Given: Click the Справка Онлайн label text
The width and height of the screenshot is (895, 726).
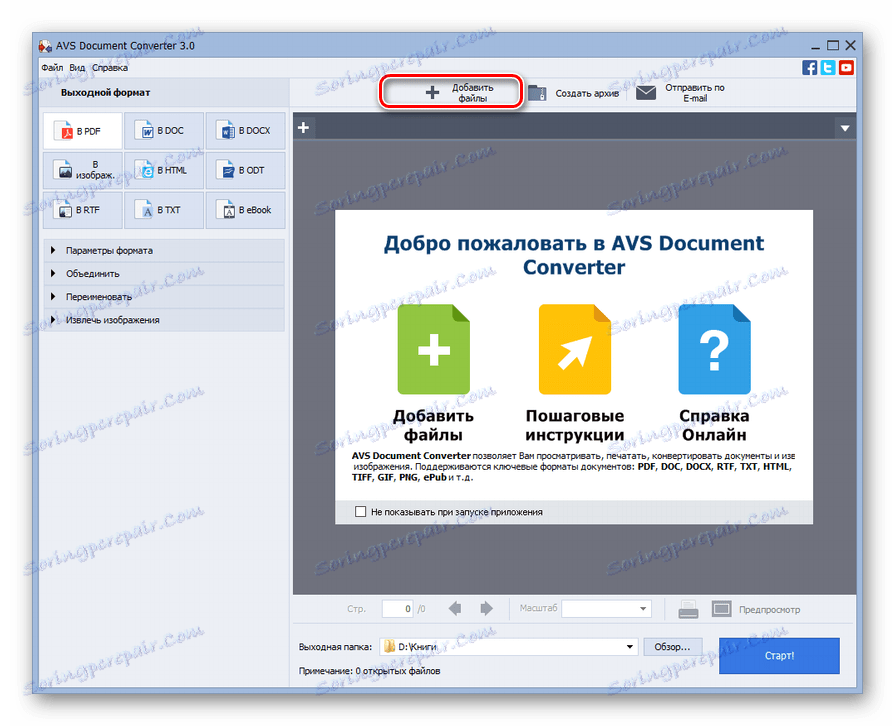Looking at the screenshot, I should pos(714,425).
